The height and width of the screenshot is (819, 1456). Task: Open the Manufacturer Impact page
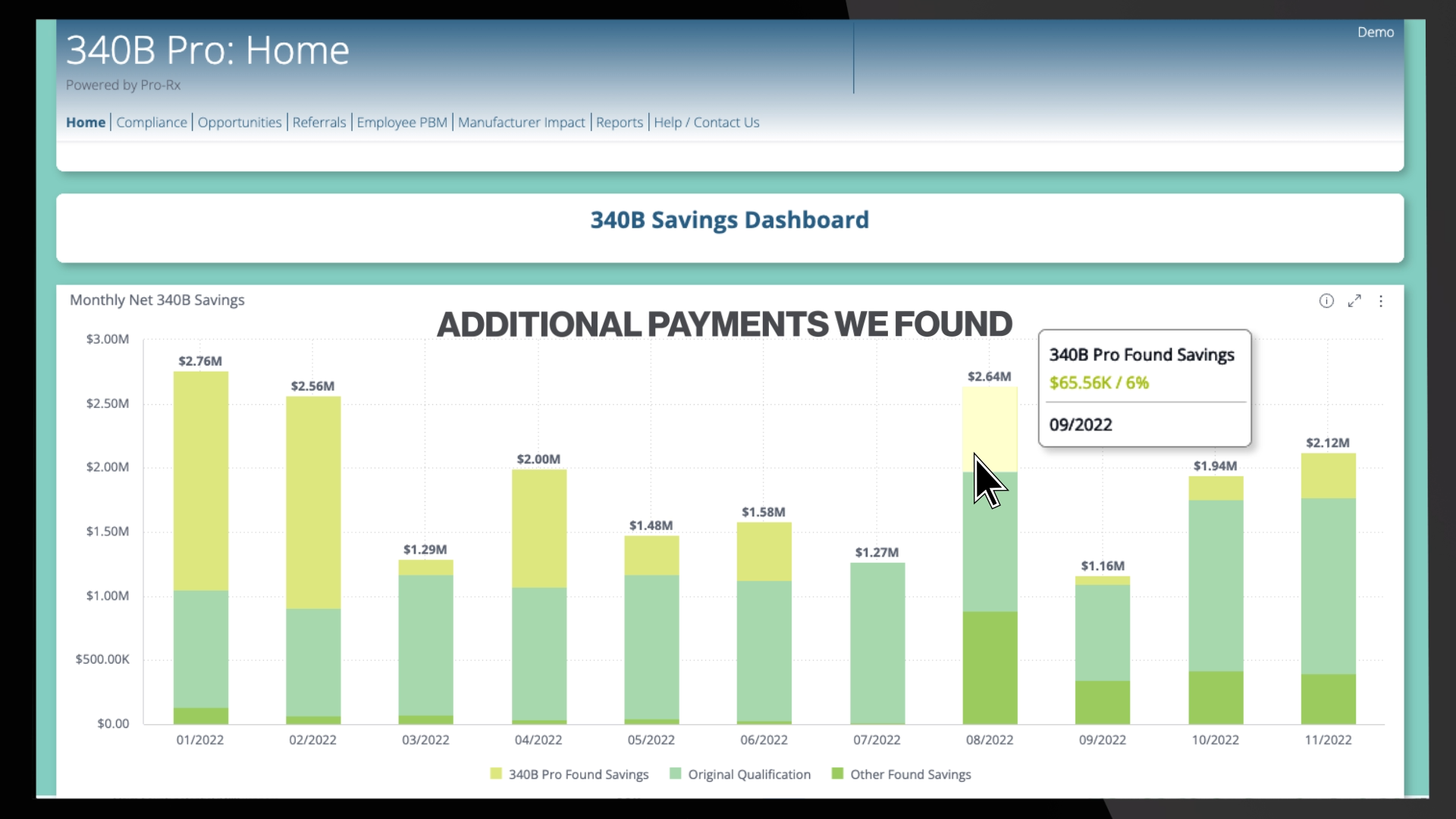click(x=522, y=122)
